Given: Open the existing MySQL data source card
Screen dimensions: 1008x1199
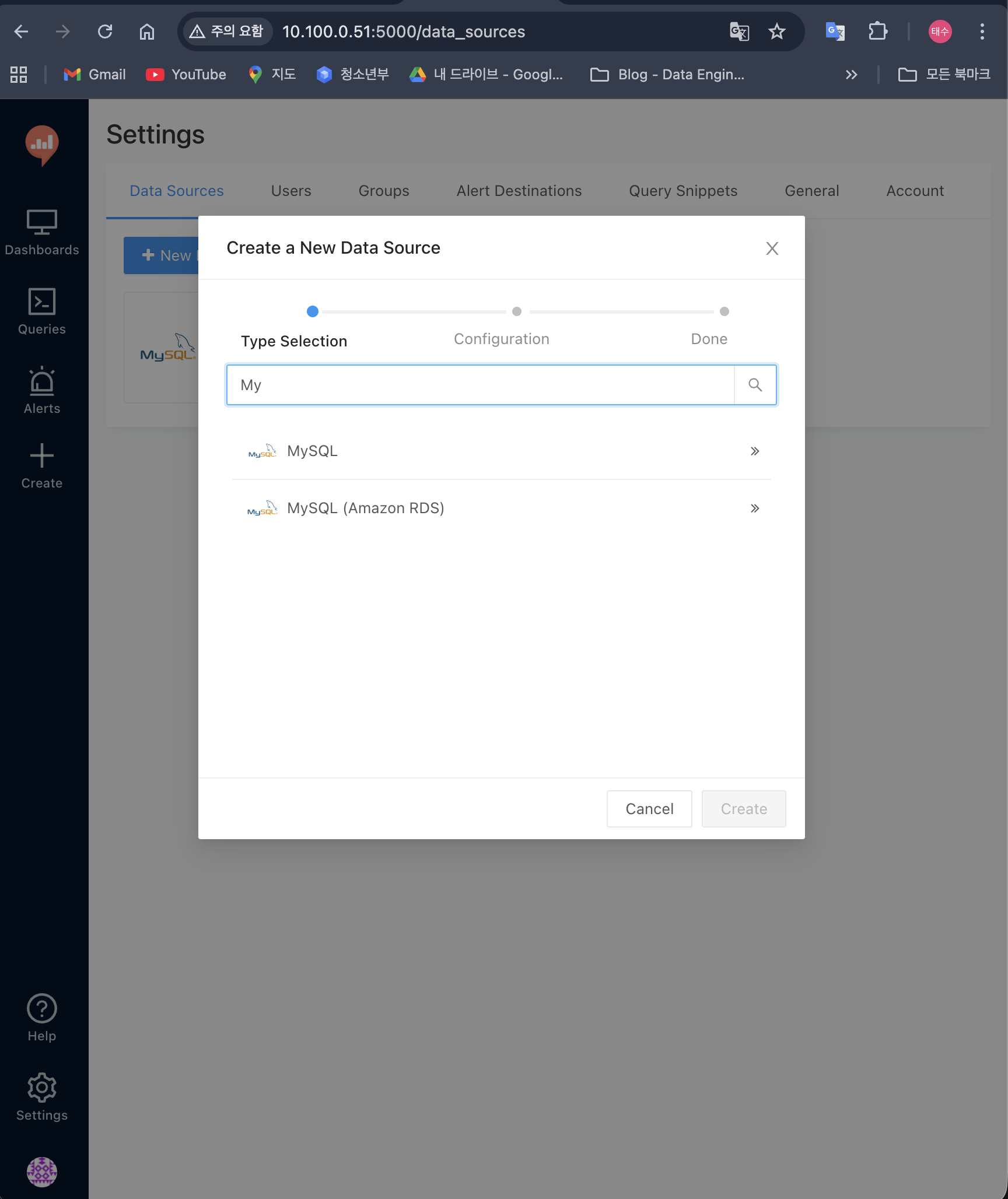Looking at the screenshot, I should point(162,348).
